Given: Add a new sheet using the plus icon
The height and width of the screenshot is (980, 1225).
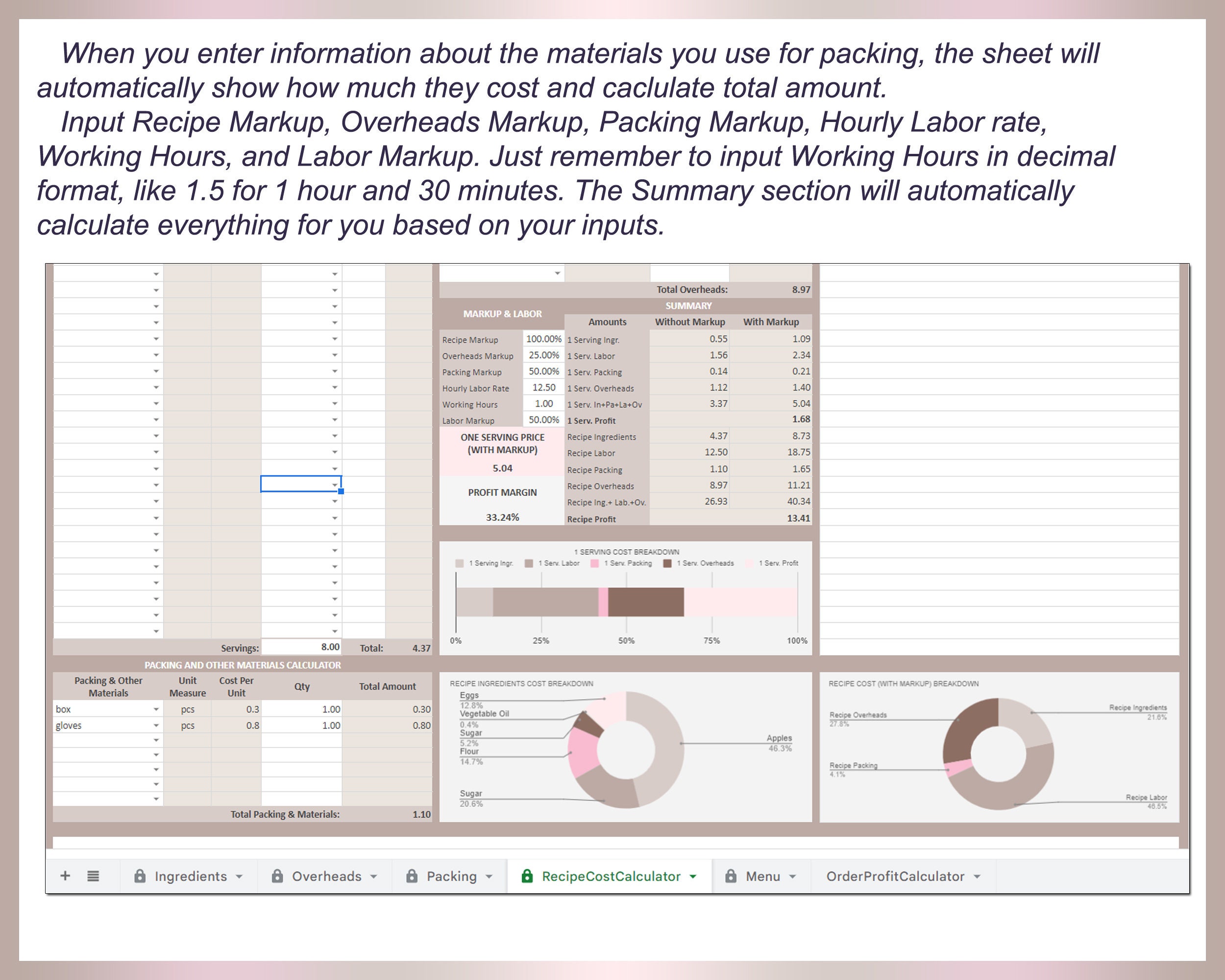Looking at the screenshot, I should click(65, 877).
